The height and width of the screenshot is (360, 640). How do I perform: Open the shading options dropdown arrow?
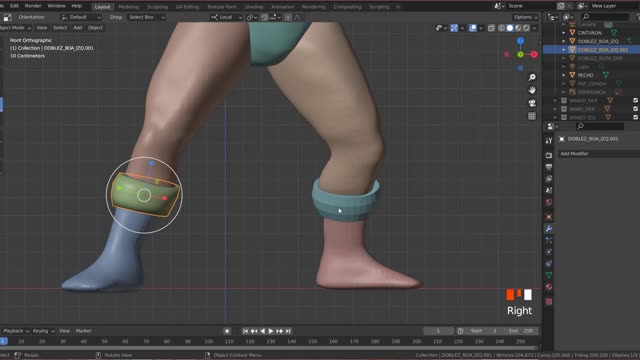[534, 28]
